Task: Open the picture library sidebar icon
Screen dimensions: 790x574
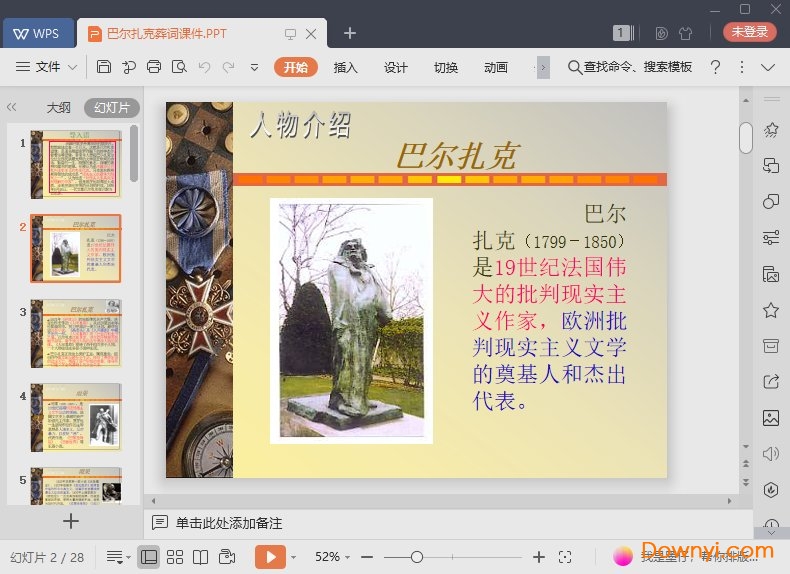Action: pyautogui.click(x=771, y=274)
